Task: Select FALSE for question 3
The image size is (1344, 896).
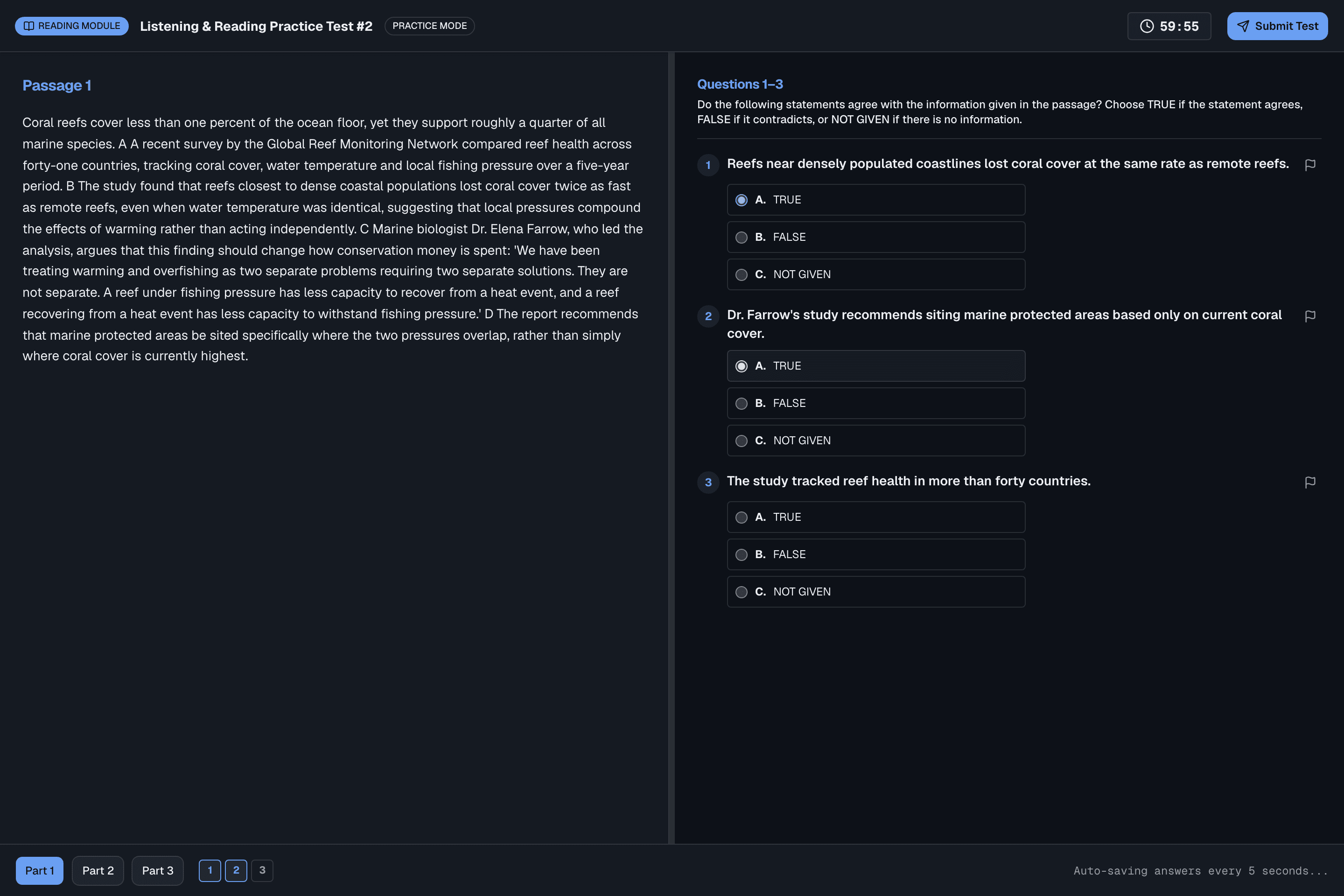Action: pos(876,554)
